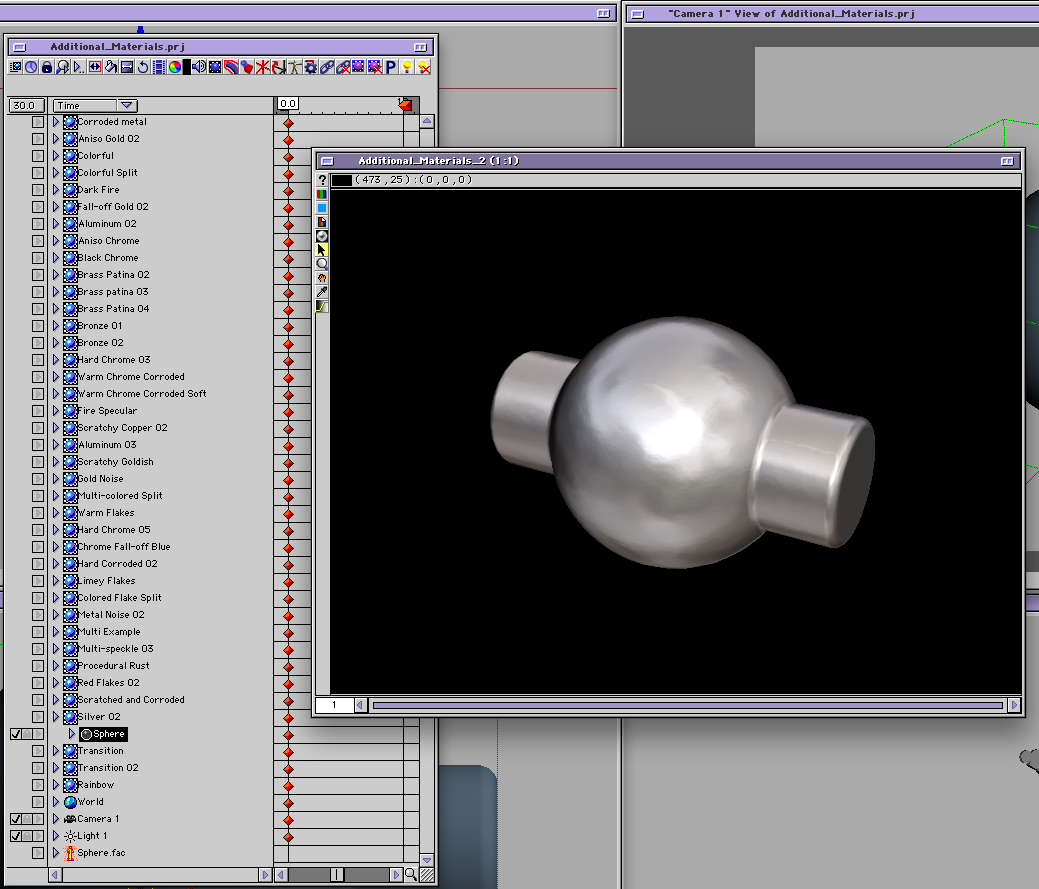The height and width of the screenshot is (889, 1039).
Task: Toggle the visibility checkbox for Sphere
Action: point(16,734)
